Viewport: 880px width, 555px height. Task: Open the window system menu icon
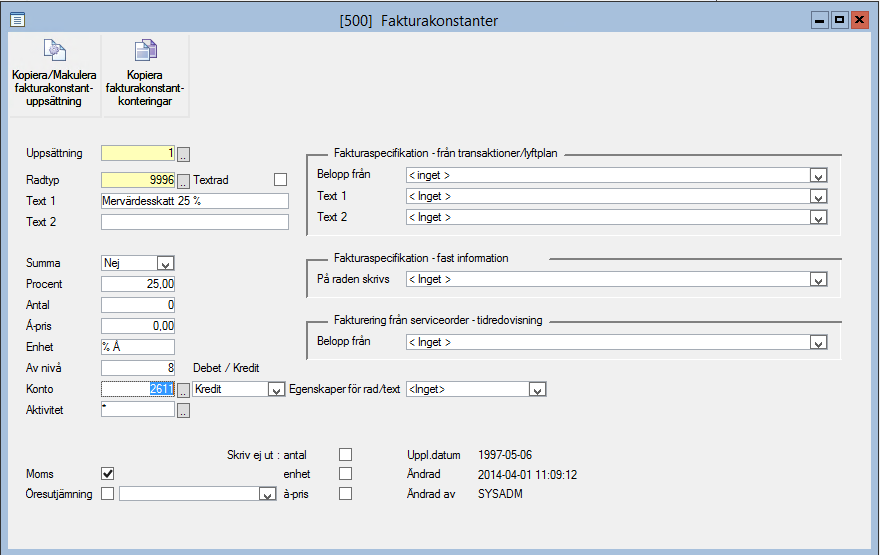[17, 20]
